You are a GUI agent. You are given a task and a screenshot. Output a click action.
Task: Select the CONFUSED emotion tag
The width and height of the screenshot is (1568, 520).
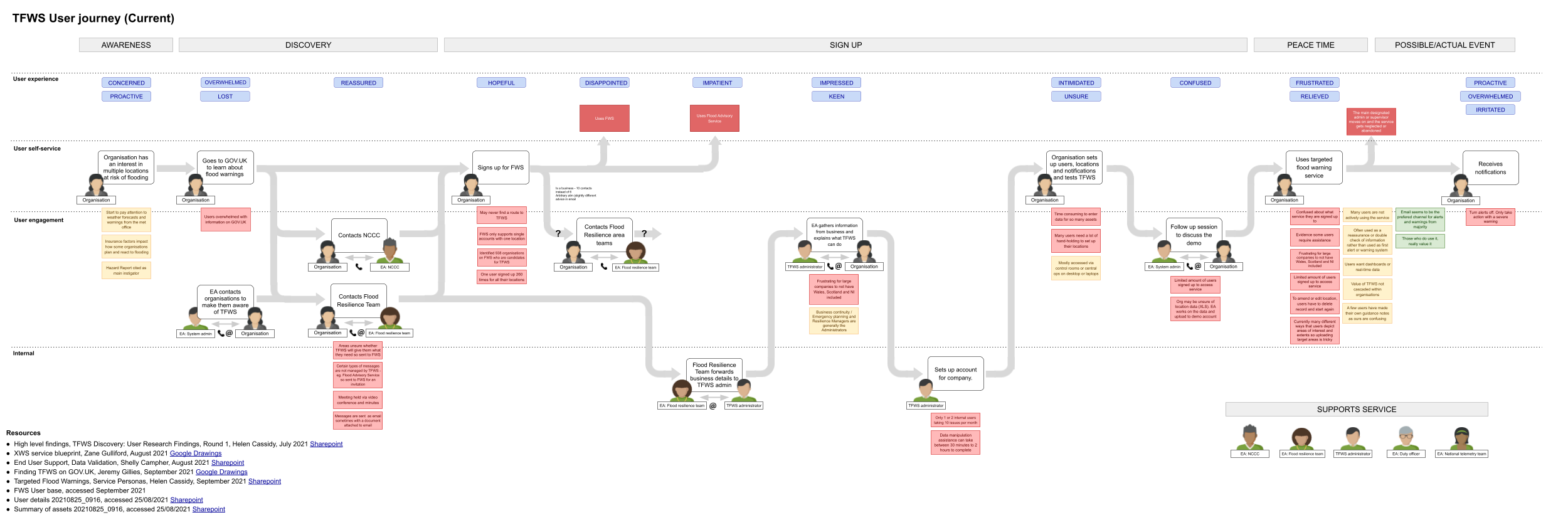pos(1195,83)
